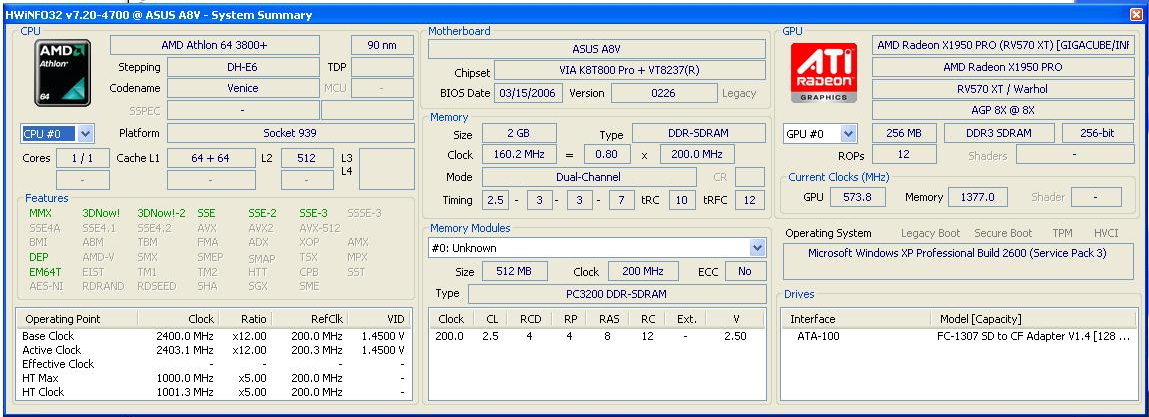Click the ROPs value '12'
Screen dimensions: 1149x417
tap(904, 155)
